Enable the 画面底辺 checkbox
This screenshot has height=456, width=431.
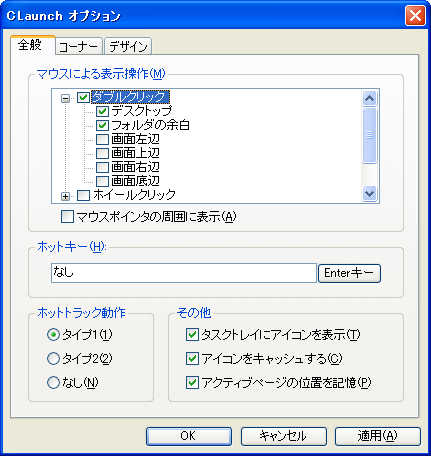point(102,181)
